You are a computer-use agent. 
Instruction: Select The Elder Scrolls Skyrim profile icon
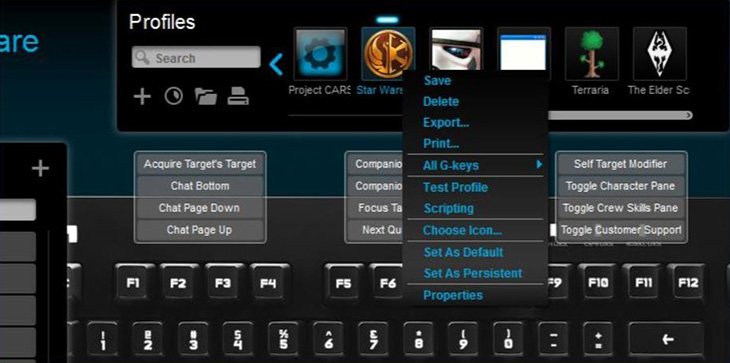[x=660, y=54]
